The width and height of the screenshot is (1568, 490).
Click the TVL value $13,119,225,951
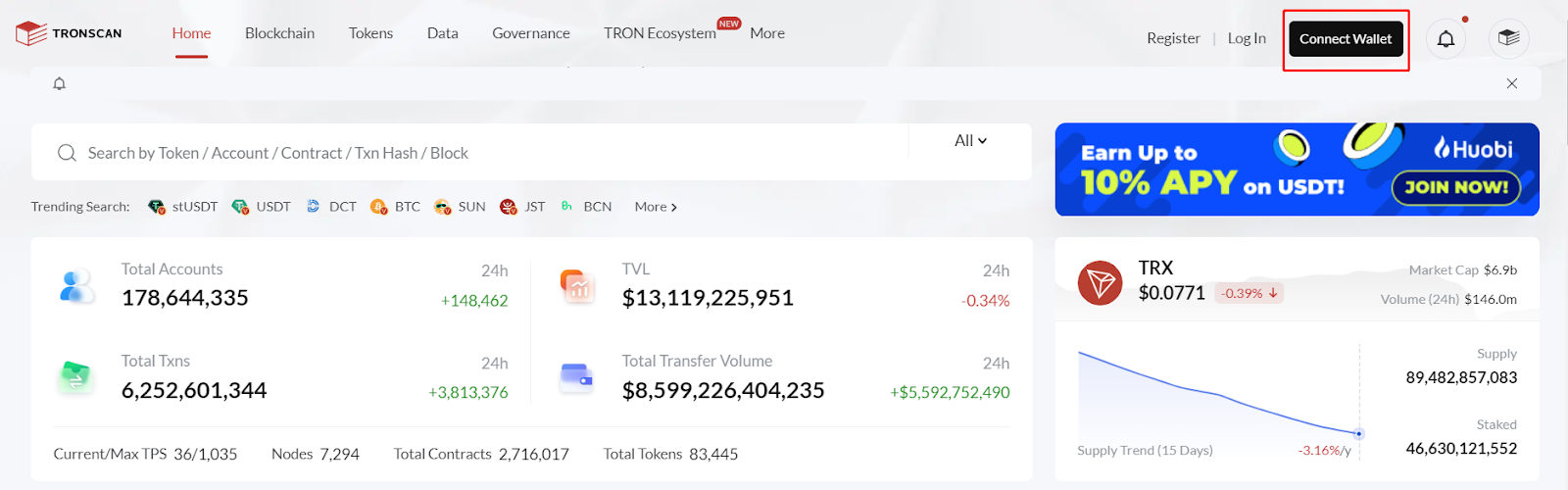708,298
